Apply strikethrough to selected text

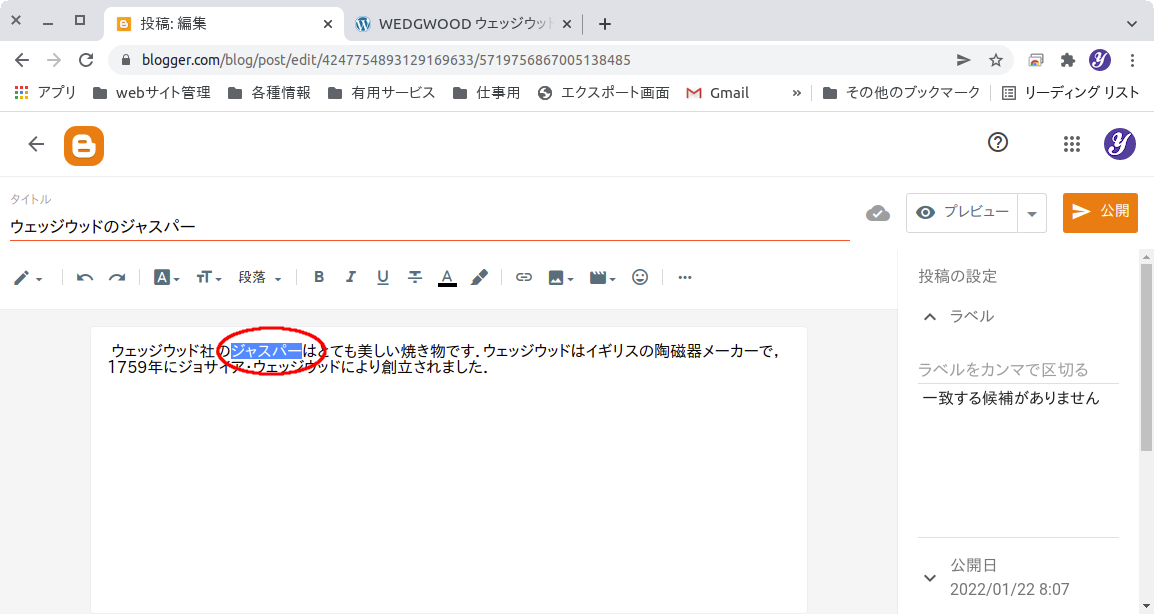[x=415, y=277]
